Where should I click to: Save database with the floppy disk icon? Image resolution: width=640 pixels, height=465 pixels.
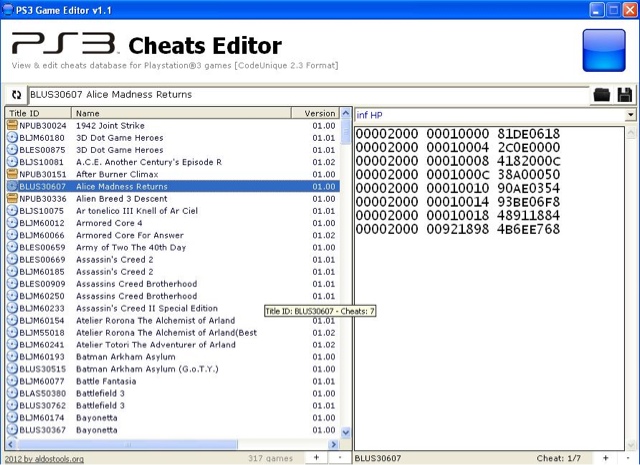click(x=625, y=95)
